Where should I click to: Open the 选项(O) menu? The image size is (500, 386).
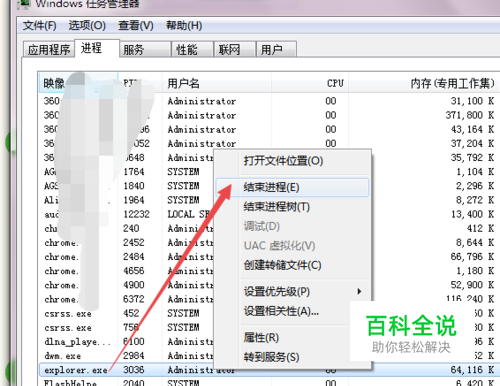point(87,26)
